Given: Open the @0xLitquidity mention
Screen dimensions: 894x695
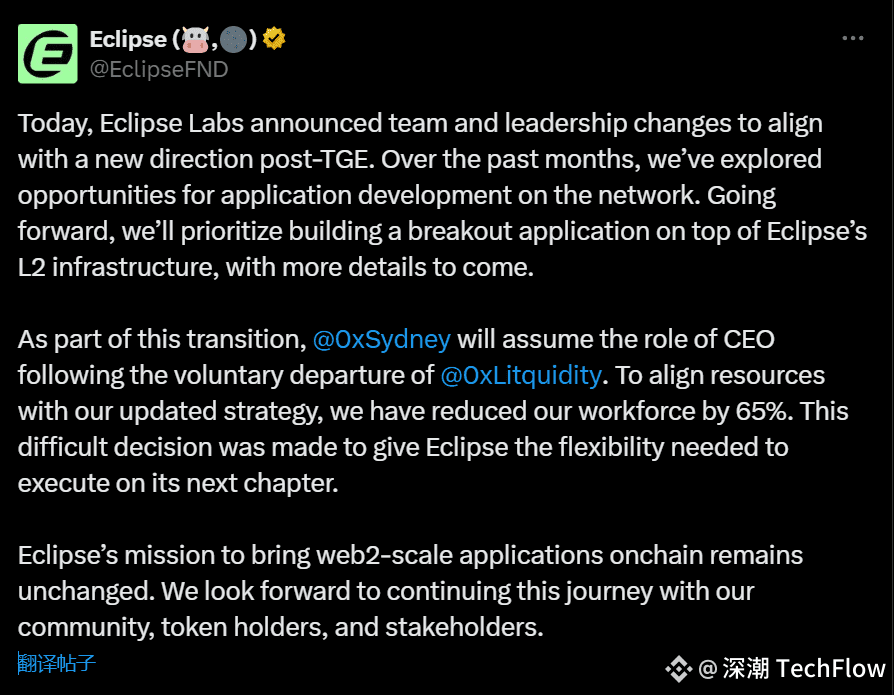Looking at the screenshot, I should pos(521,375).
